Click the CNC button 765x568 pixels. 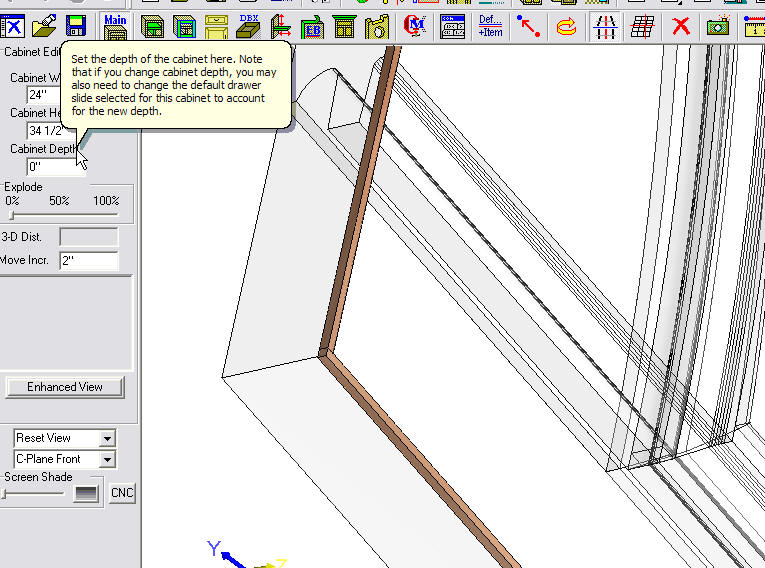point(122,493)
